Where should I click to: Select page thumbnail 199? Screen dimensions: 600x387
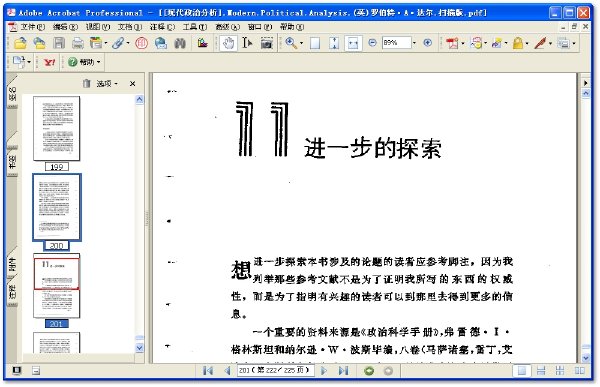click(x=57, y=129)
